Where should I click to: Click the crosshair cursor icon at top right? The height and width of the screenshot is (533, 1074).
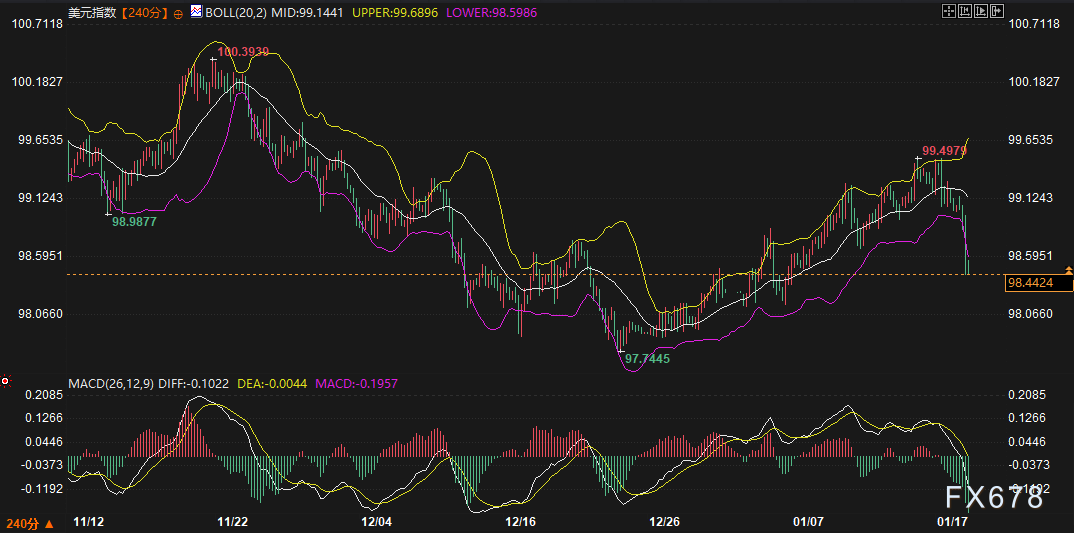click(x=948, y=11)
